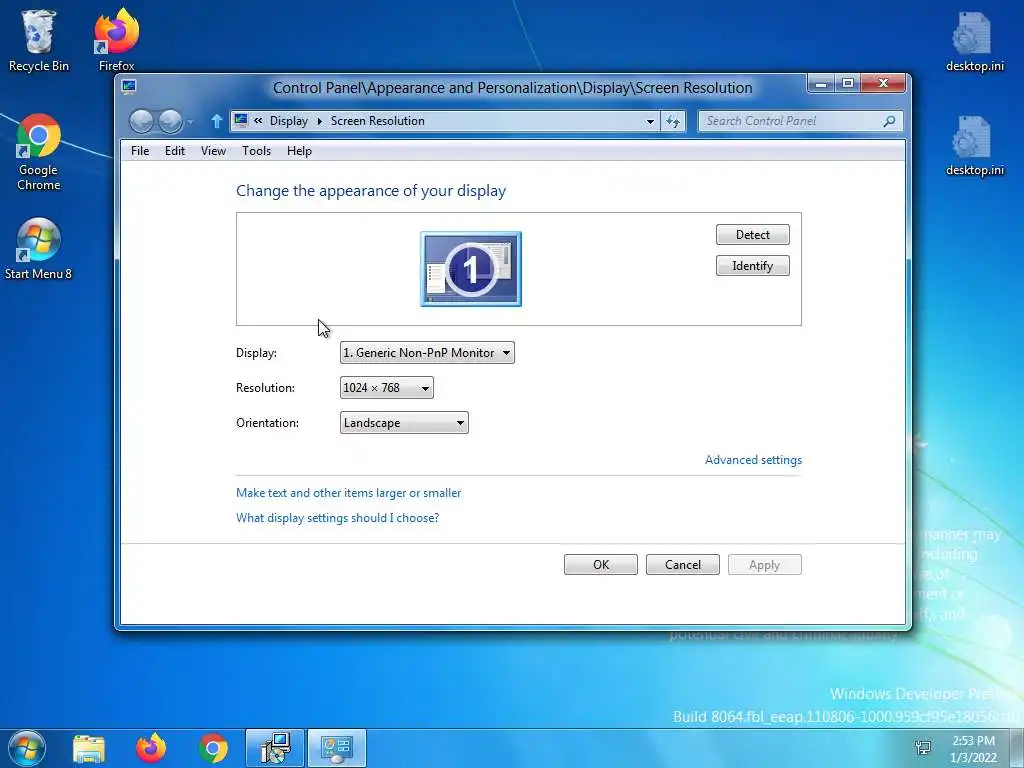Open the Resolution dropdown
The image size is (1024, 768).
[387, 388]
